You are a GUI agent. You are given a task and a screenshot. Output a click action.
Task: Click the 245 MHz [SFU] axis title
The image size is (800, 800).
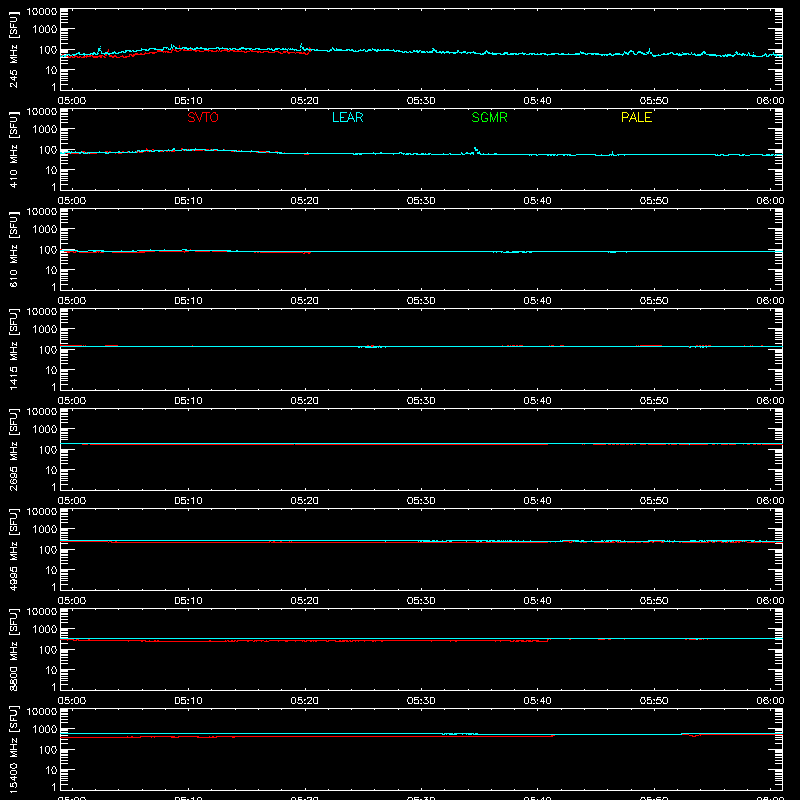click(14, 49)
